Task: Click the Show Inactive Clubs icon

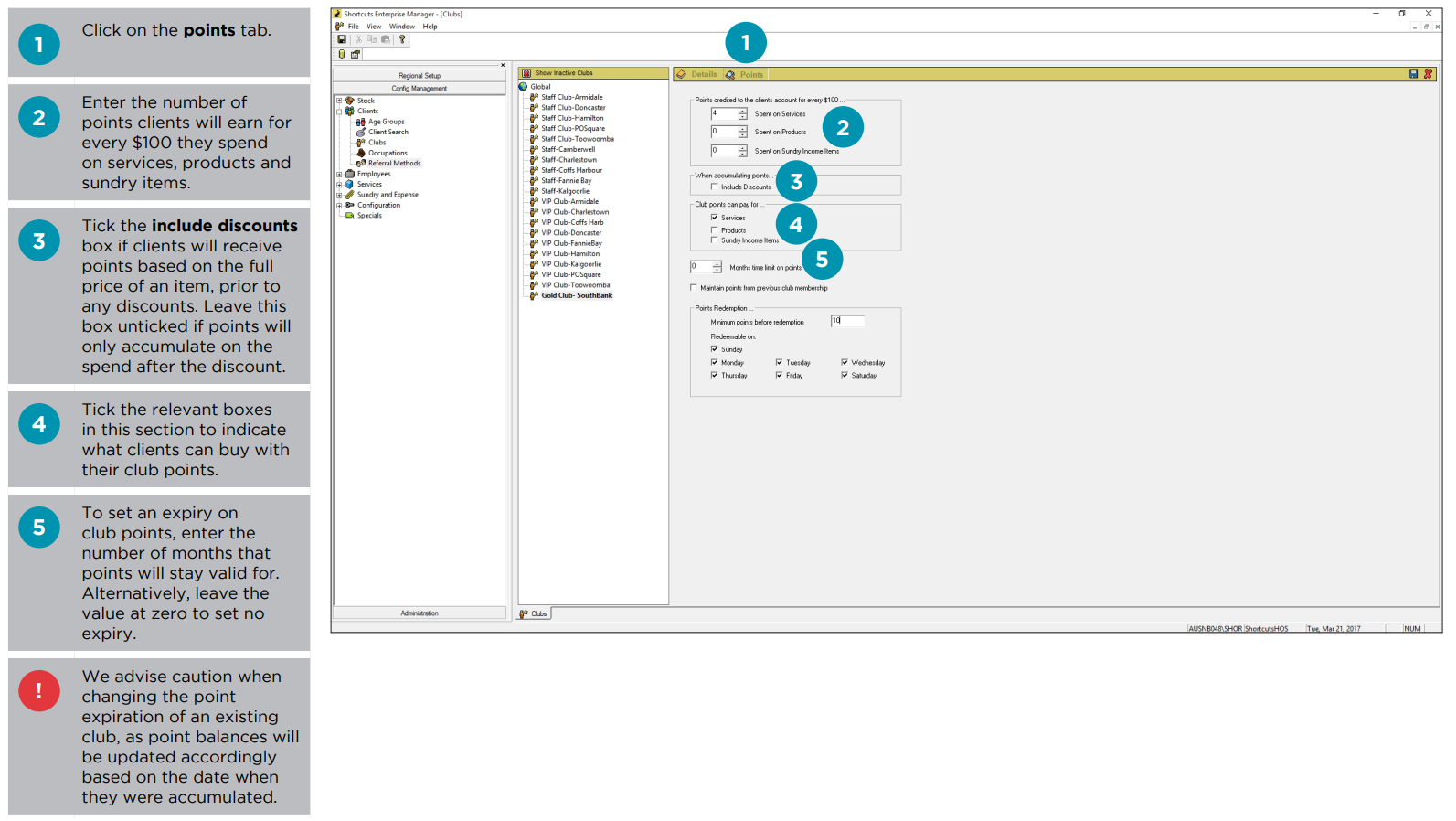Action: pos(526,73)
